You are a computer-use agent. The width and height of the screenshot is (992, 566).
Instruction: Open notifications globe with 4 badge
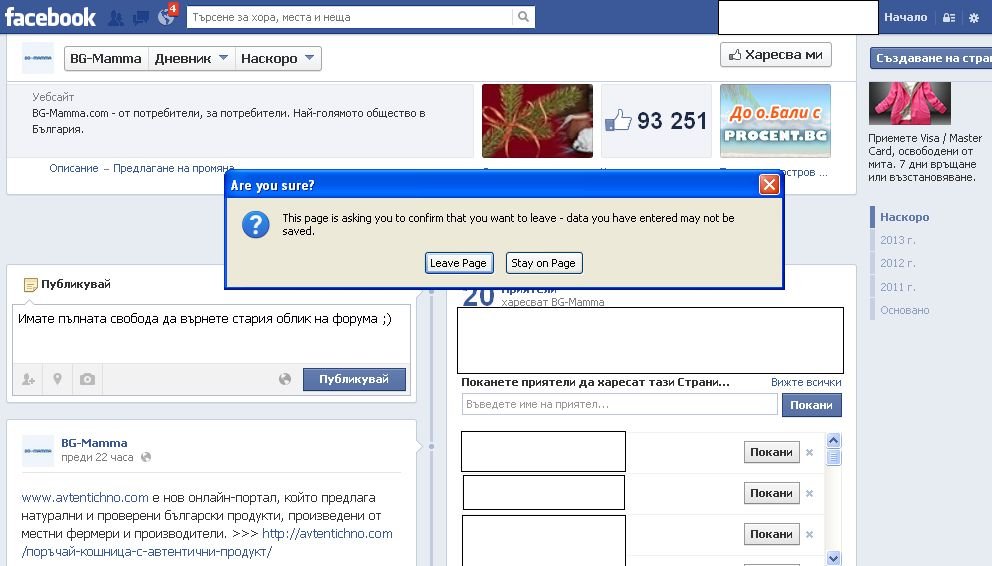point(166,17)
